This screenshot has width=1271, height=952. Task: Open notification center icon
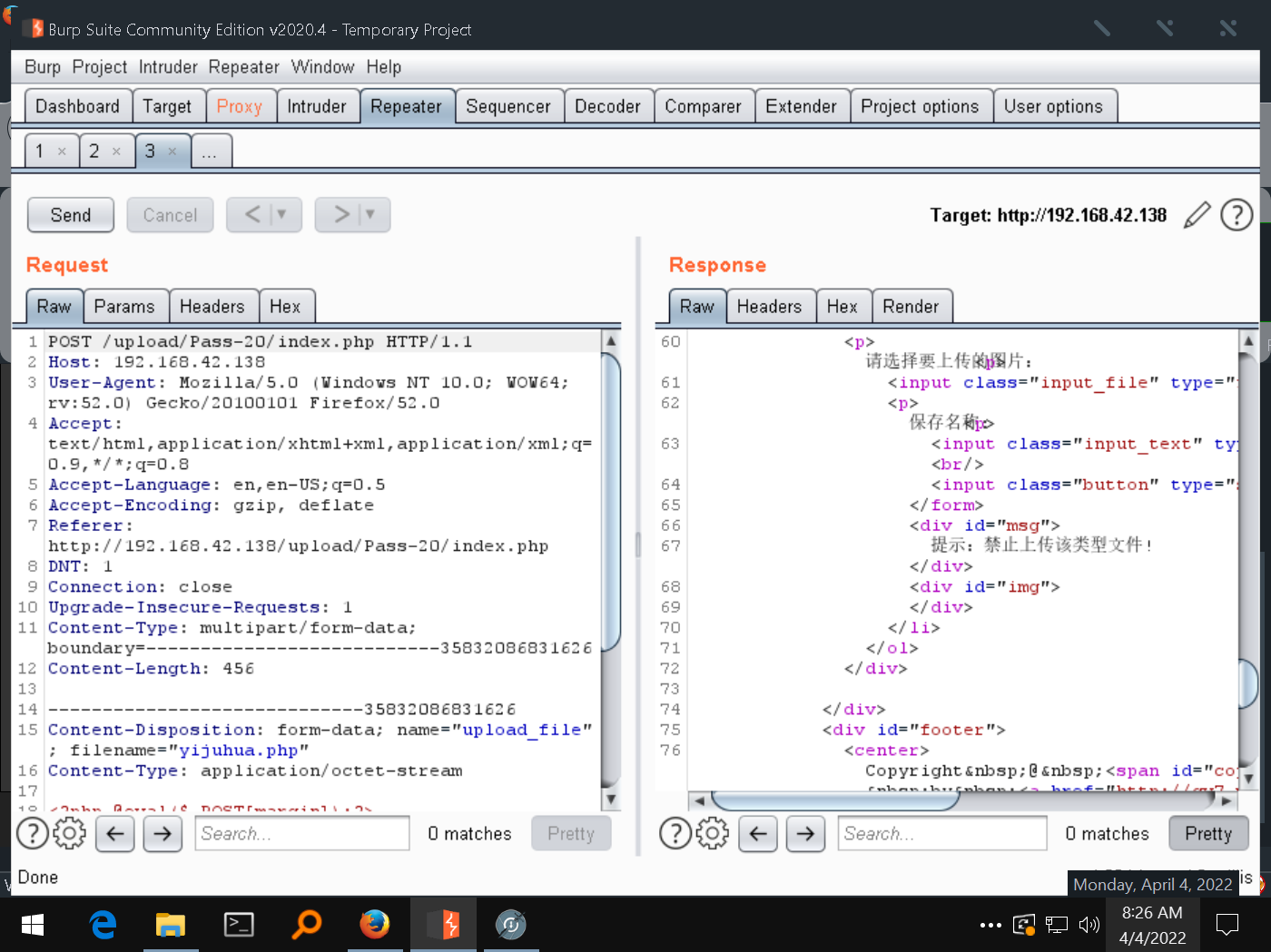coord(1227,925)
